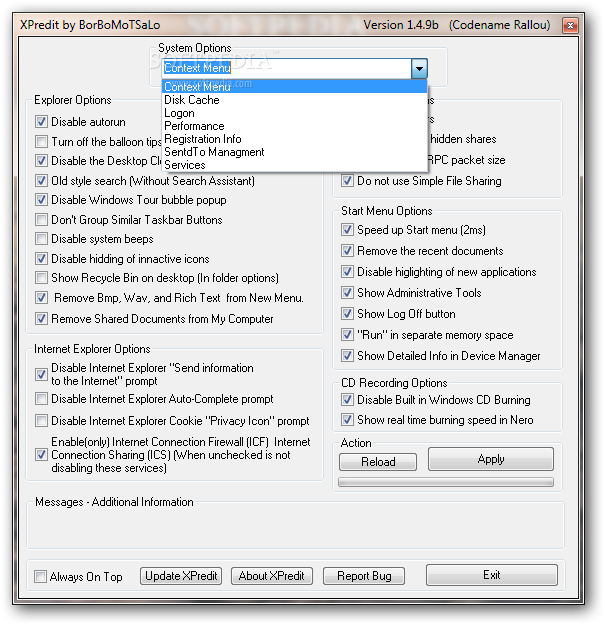Screen dimensions: 605x625
Task: Uncheck Do not use Simple File Sharing
Action: 347,181
